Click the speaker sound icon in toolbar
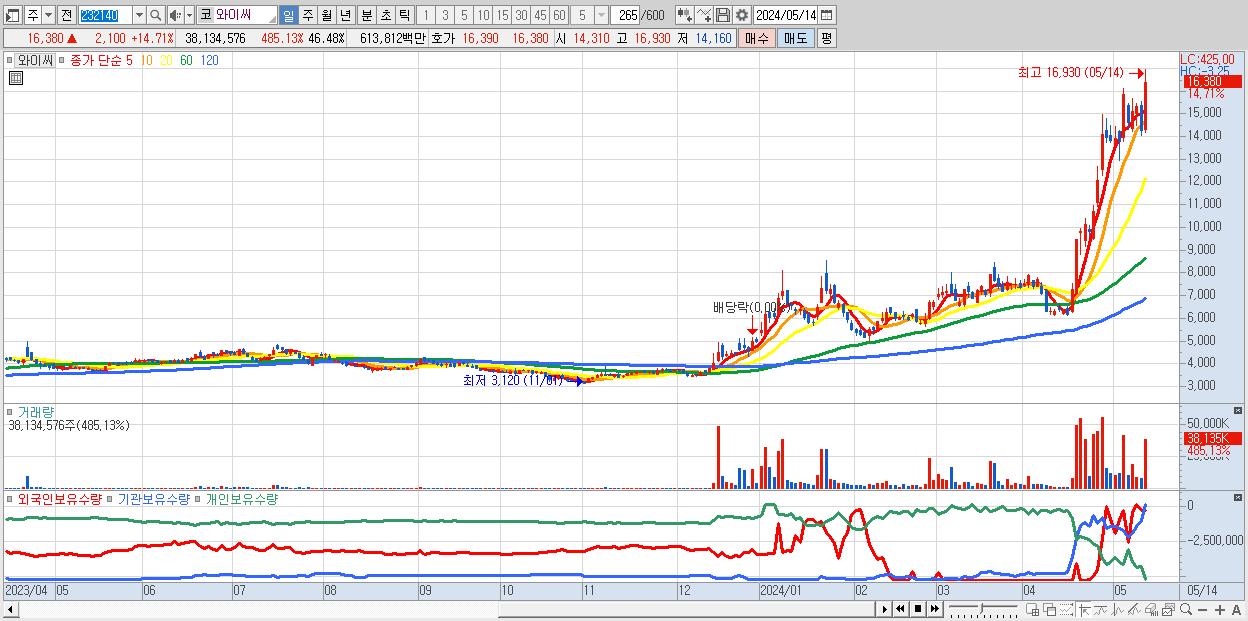Screen dimensions: 1248x621 tap(174, 15)
